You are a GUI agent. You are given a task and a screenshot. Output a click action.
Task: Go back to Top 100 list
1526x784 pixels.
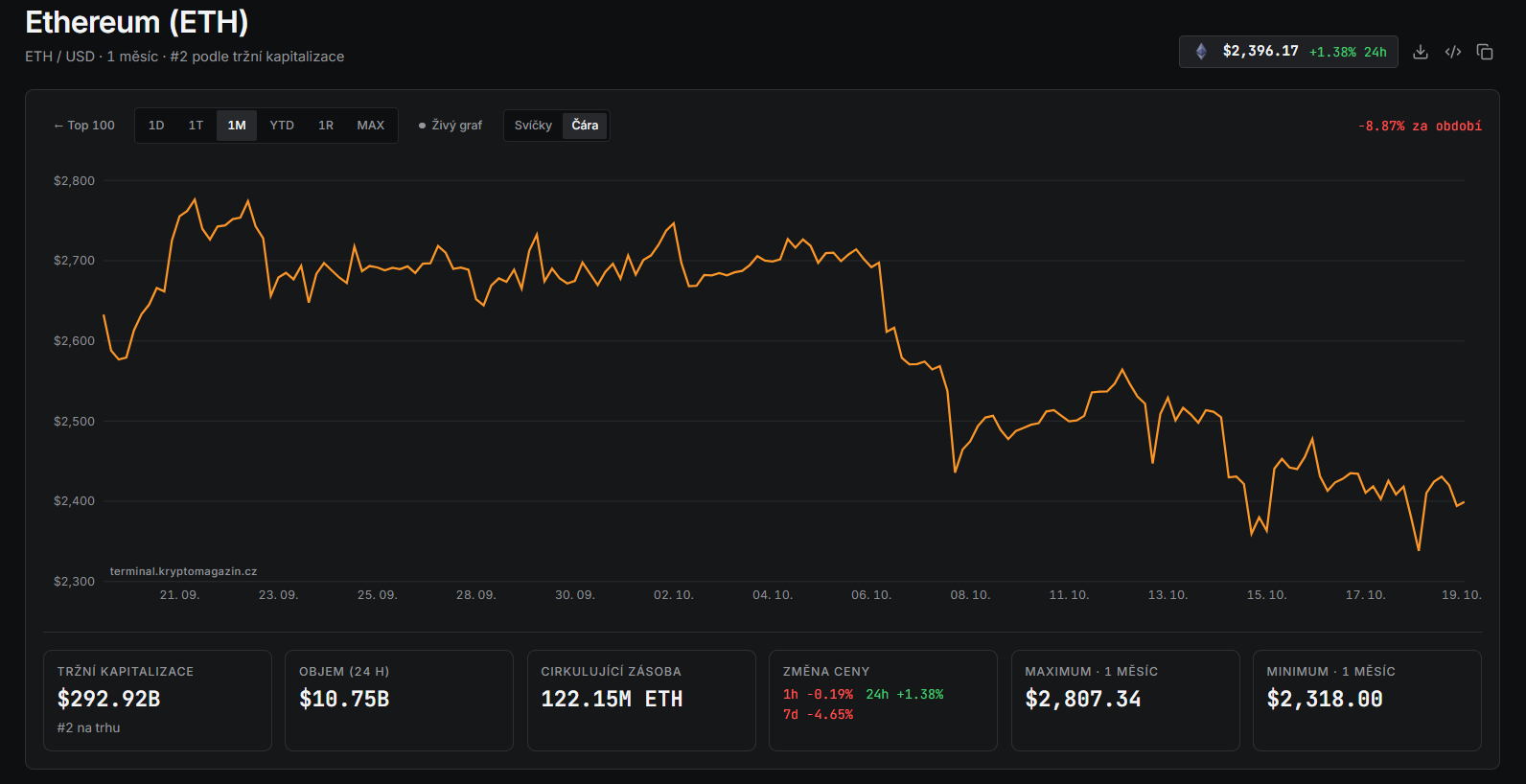click(84, 126)
